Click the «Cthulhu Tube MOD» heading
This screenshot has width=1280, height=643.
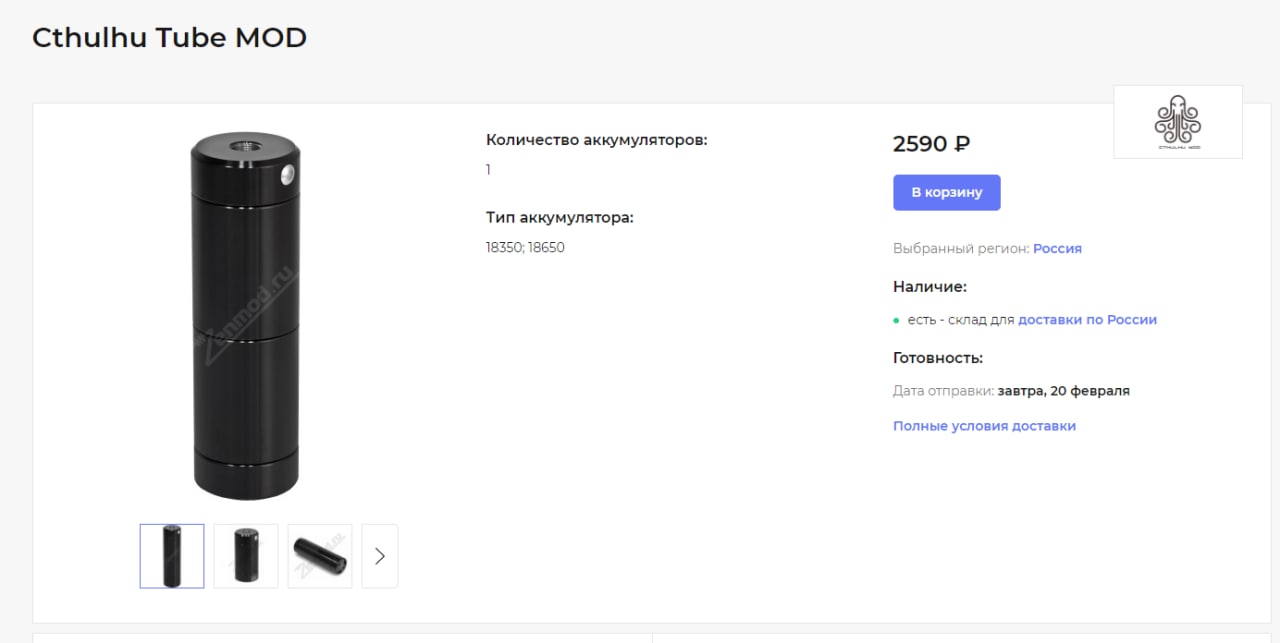(x=169, y=38)
